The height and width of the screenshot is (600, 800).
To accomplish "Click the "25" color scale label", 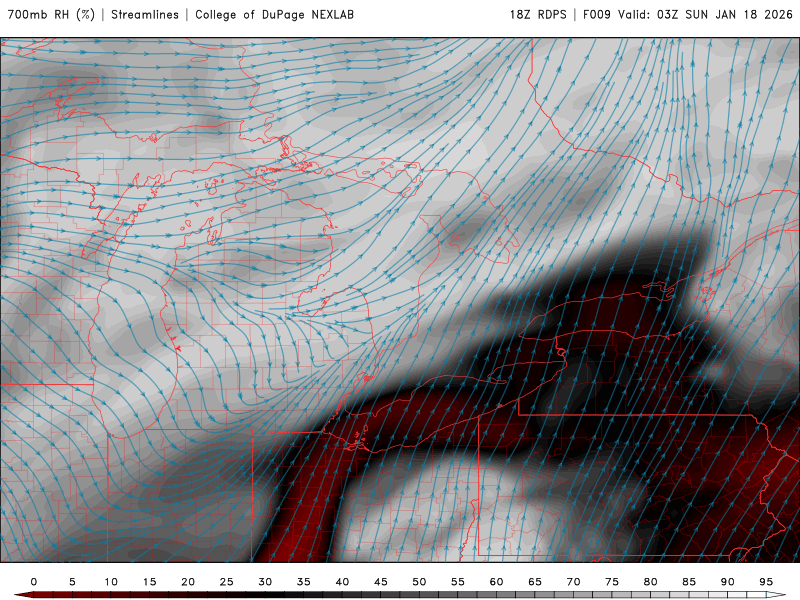I will click(227, 582).
